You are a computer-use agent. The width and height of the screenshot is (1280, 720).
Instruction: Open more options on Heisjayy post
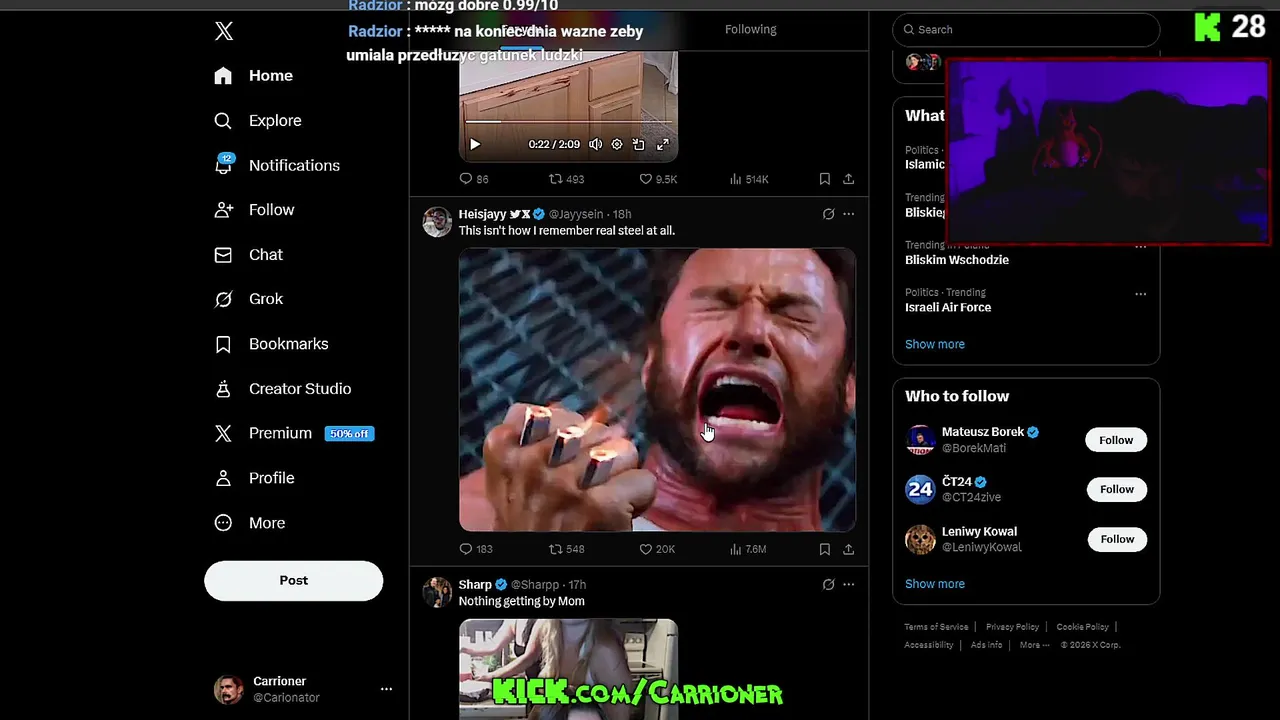coord(848,214)
